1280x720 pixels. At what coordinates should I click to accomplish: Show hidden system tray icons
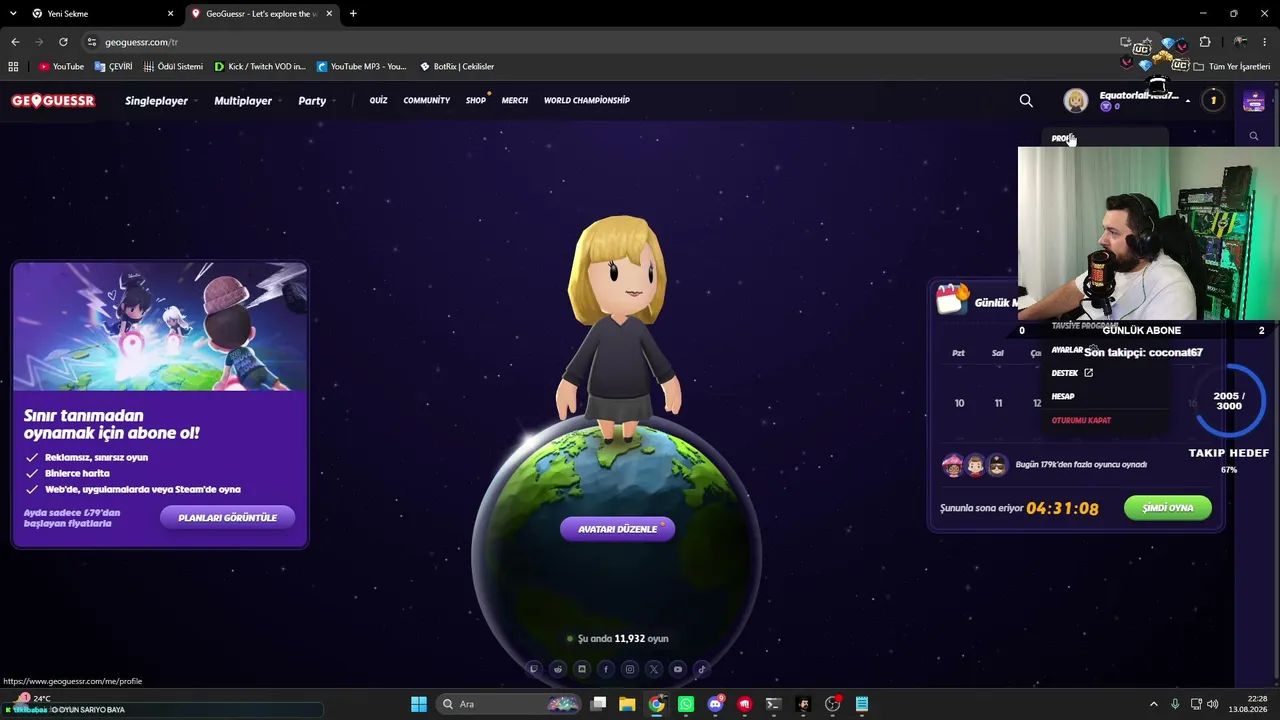(x=1153, y=704)
